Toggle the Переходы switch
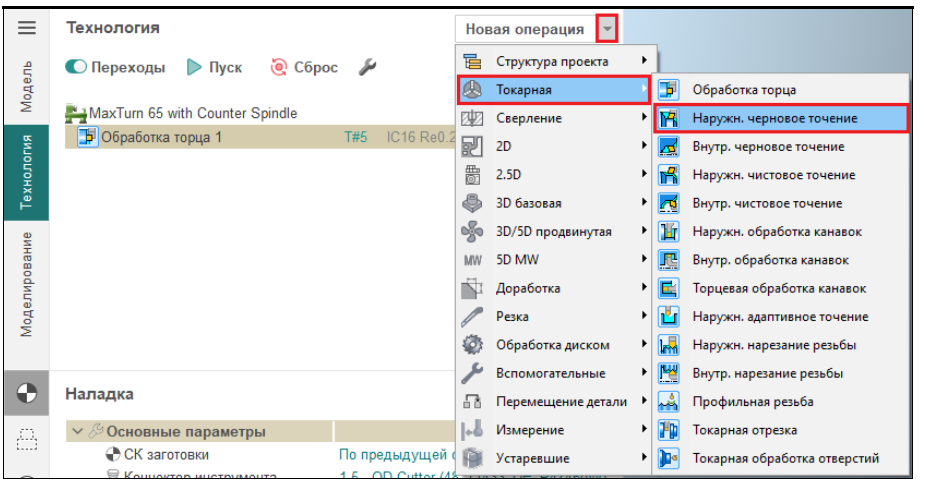The height and width of the screenshot is (485, 925). [77, 68]
